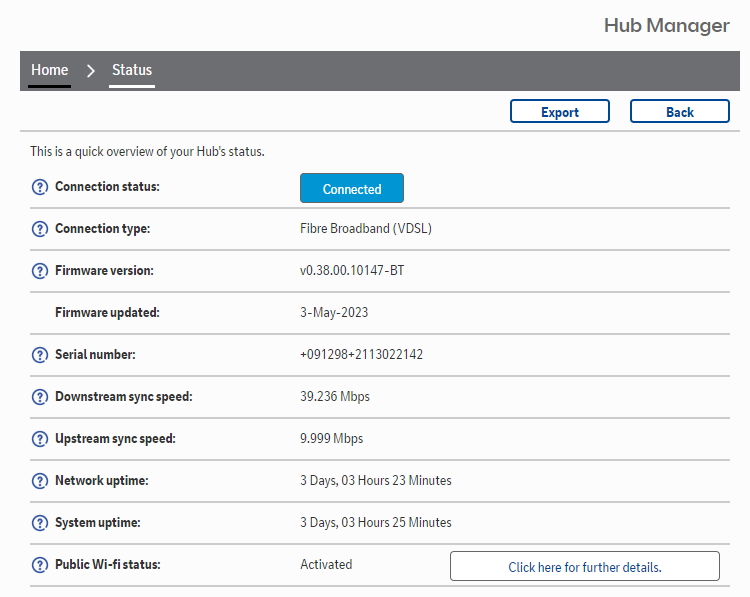The height and width of the screenshot is (597, 750).
Task: Open 'Click here for further details' link
Action: 585,567
